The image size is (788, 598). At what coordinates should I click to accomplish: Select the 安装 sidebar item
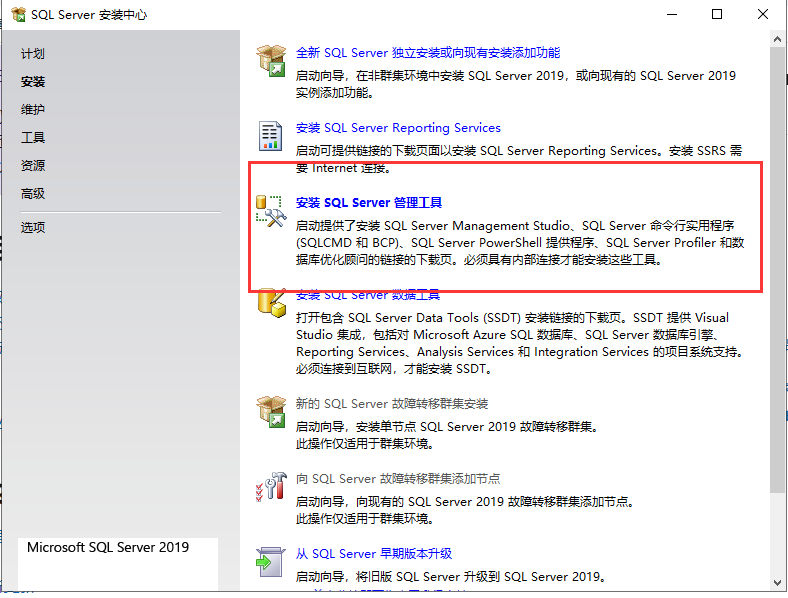tap(33, 81)
